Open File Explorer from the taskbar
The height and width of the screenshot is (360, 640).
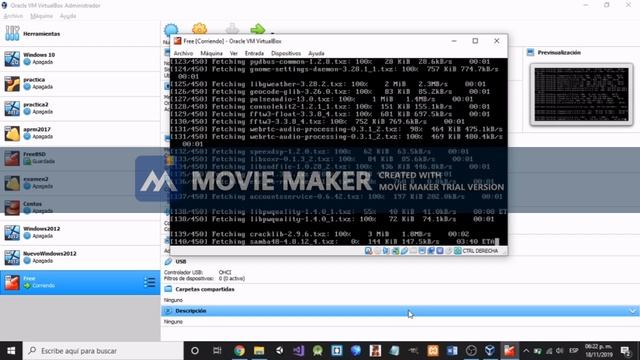click(259, 351)
